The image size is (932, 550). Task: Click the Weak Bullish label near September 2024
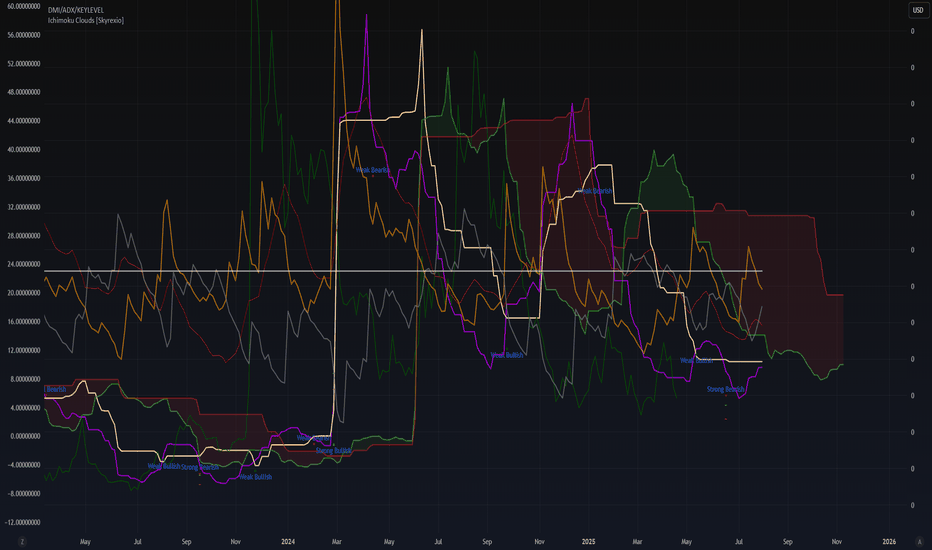pos(507,355)
